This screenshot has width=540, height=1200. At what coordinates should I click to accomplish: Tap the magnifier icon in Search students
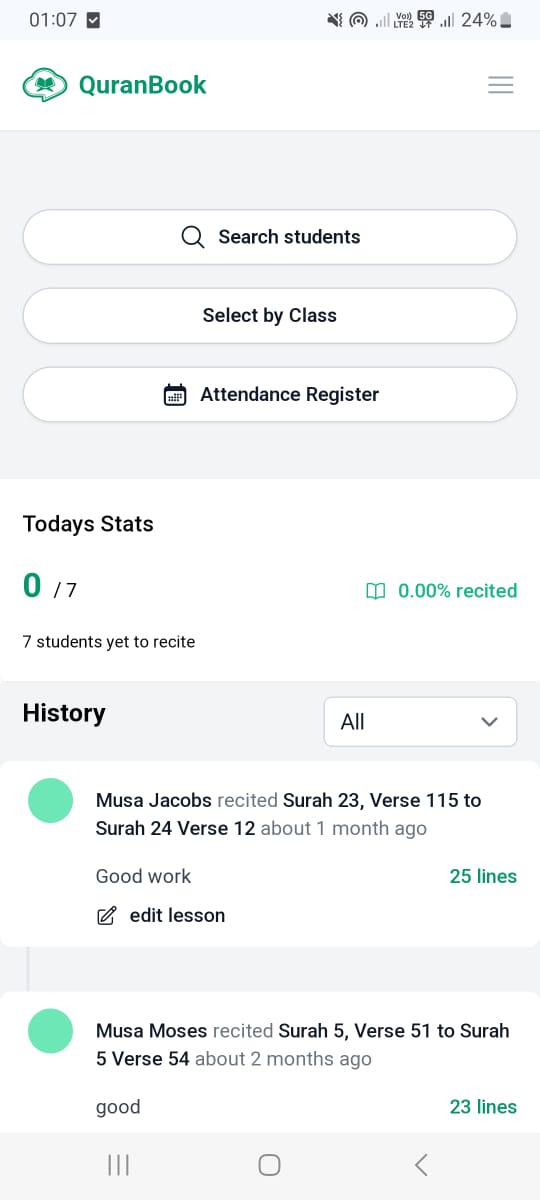click(x=193, y=237)
